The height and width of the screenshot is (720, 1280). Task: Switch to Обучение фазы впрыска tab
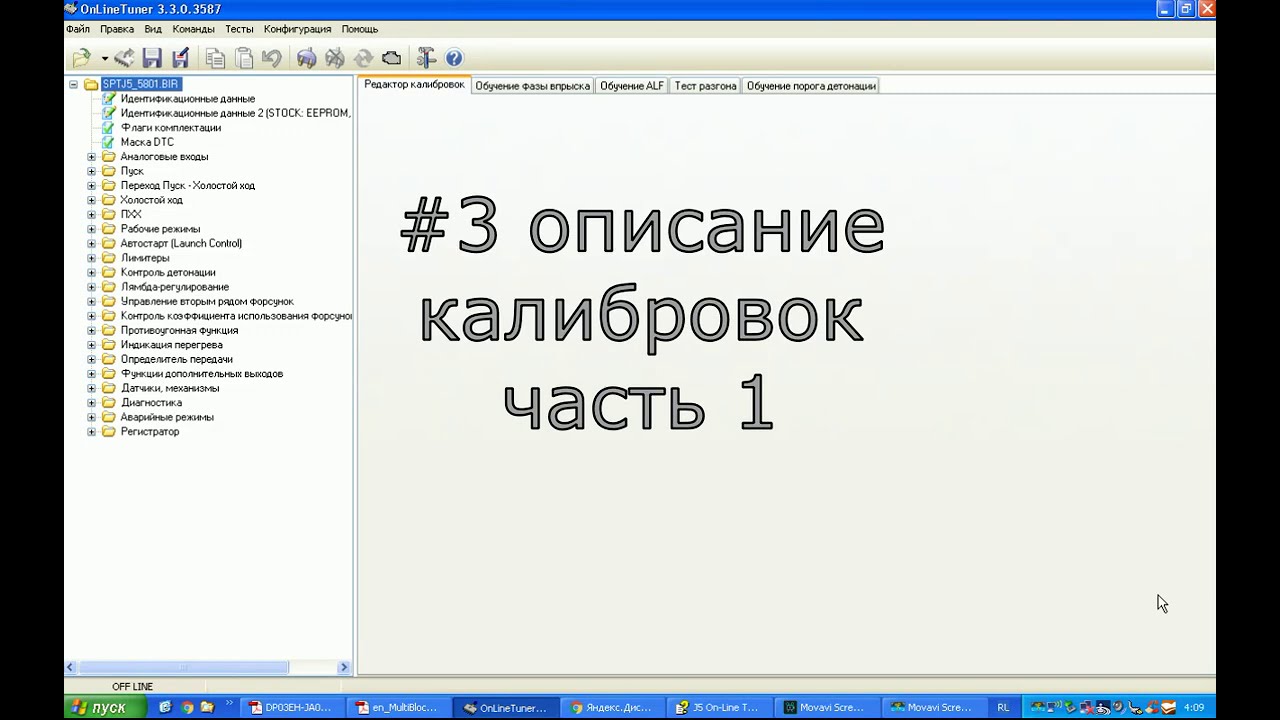532,86
